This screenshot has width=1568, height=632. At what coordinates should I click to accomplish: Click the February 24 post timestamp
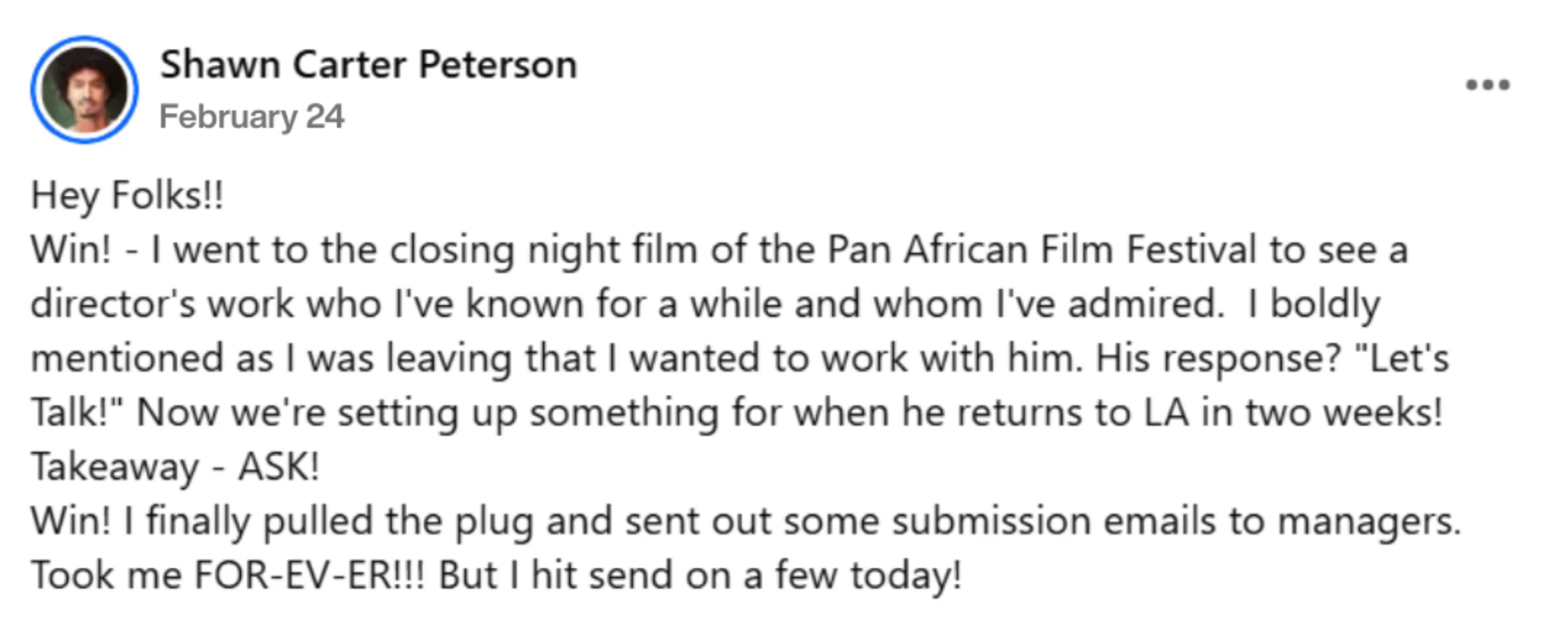coord(251,116)
